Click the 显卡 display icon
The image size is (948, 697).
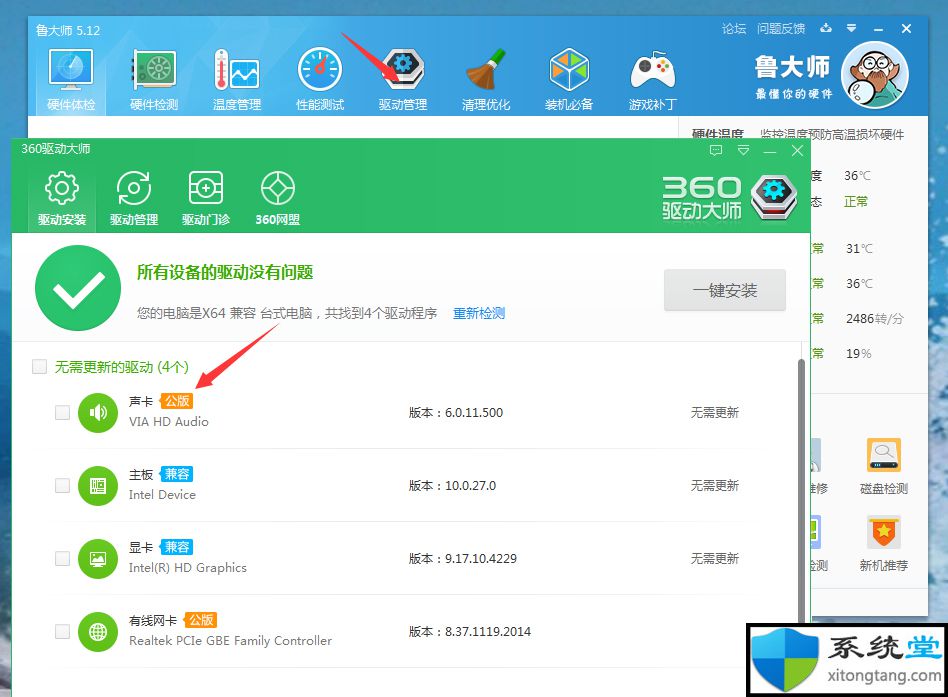(98, 559)
